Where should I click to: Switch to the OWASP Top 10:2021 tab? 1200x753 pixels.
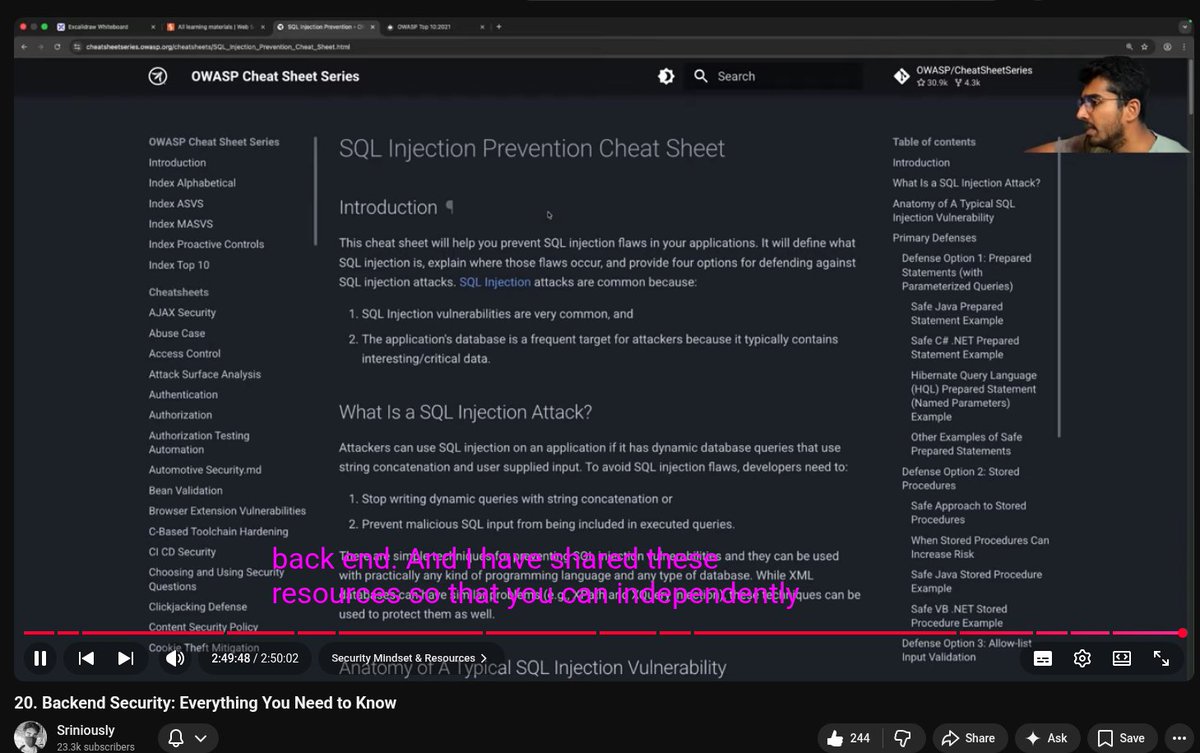[x=435, y=26]
